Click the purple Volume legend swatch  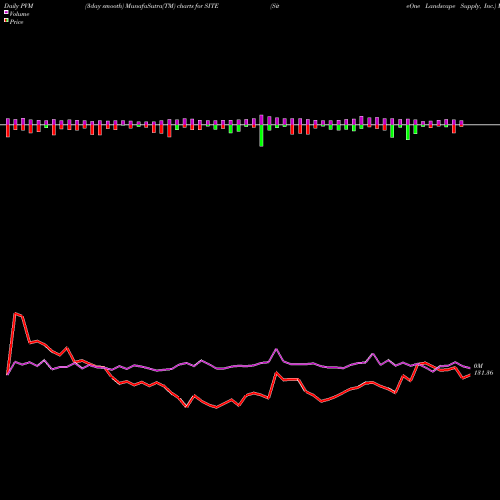6,12
